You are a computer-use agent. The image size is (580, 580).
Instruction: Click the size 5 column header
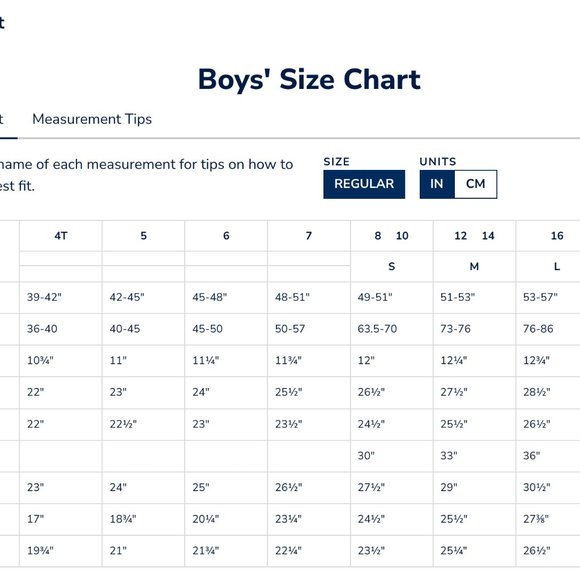144,236
